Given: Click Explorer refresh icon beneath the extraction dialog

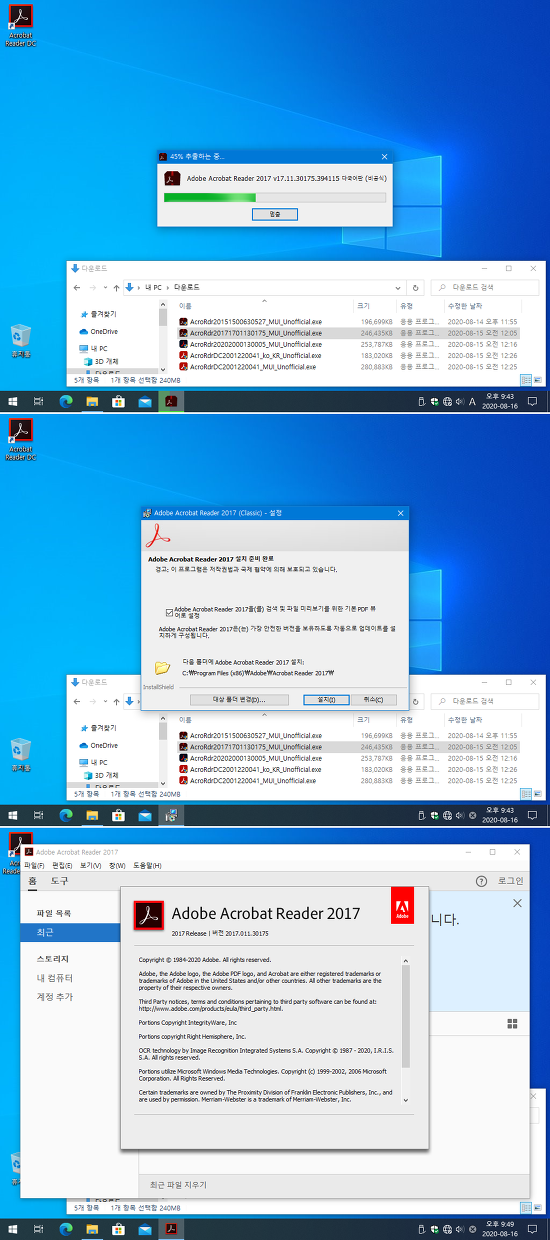Looking at the screenshot, I should point(416,287).
